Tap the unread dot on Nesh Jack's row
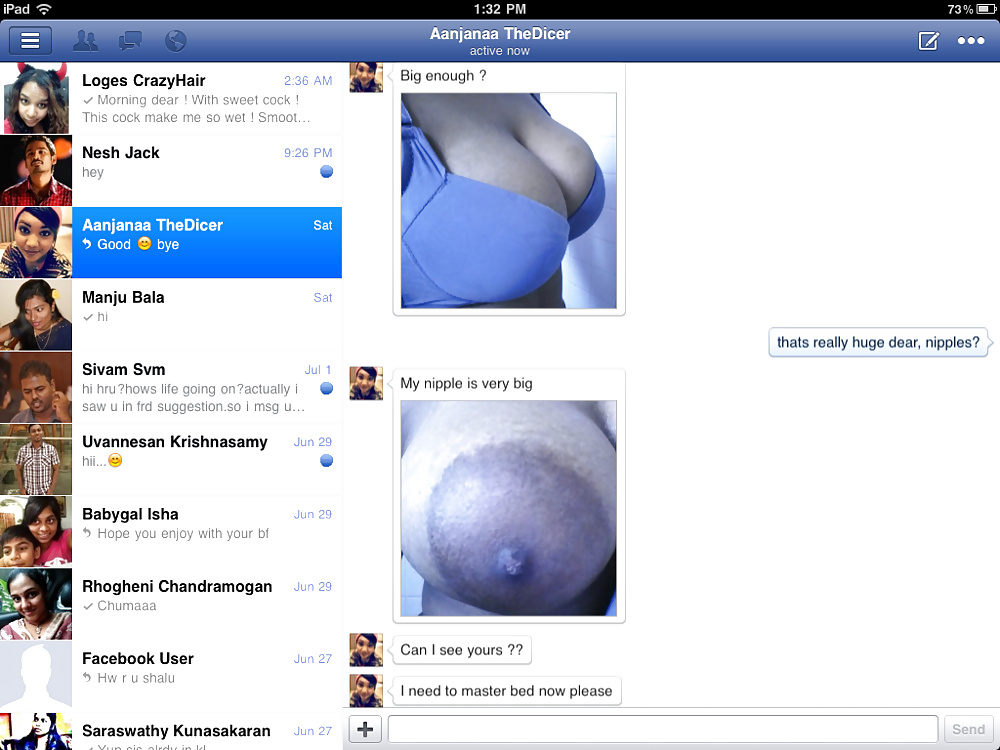 [326, 172]
